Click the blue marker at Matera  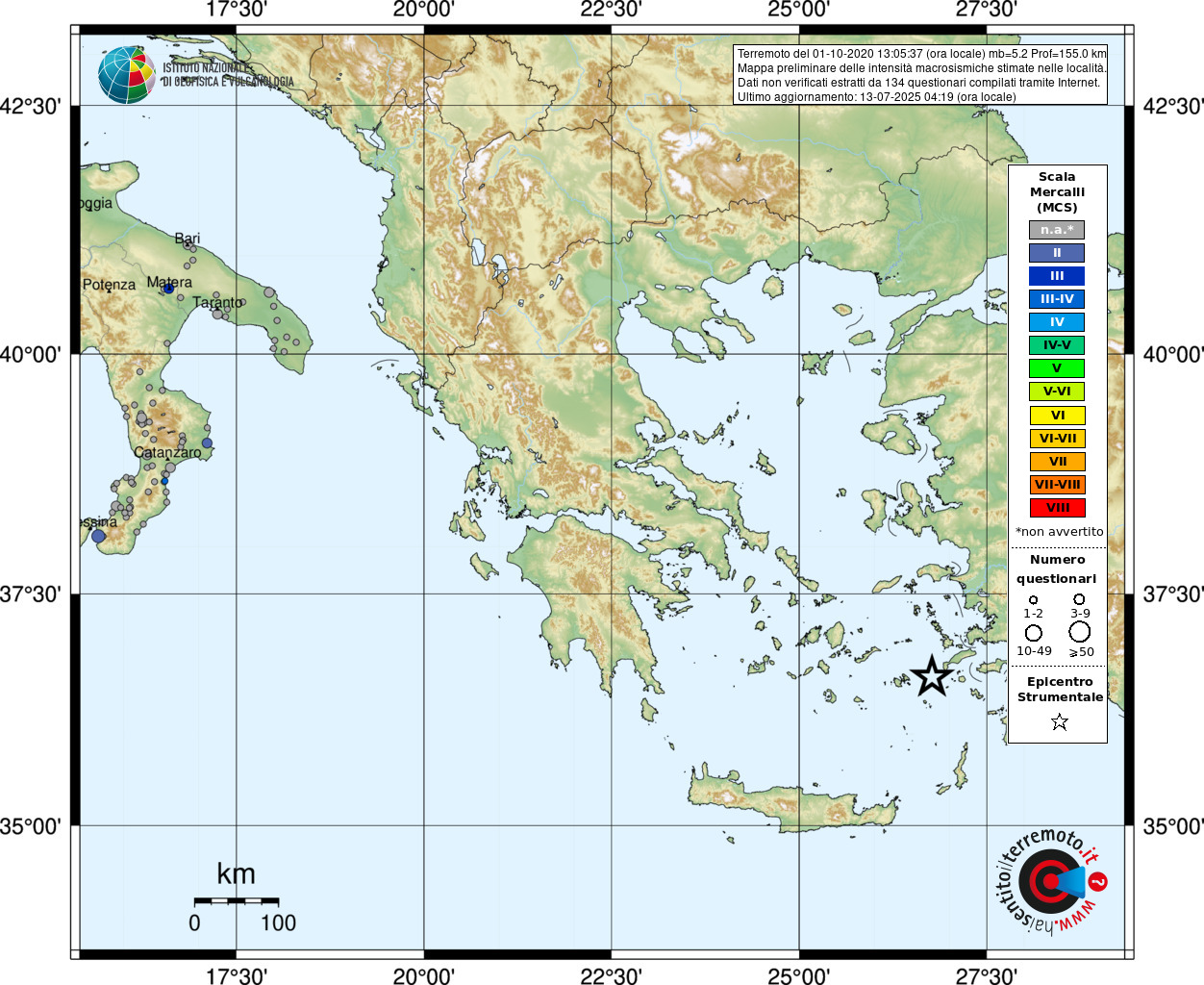168,288
